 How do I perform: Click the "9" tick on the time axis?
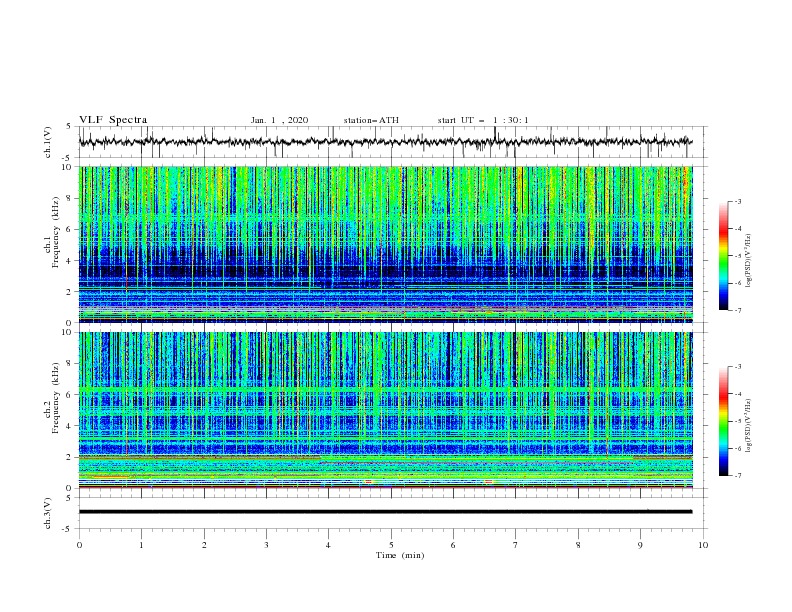(640, 545)
